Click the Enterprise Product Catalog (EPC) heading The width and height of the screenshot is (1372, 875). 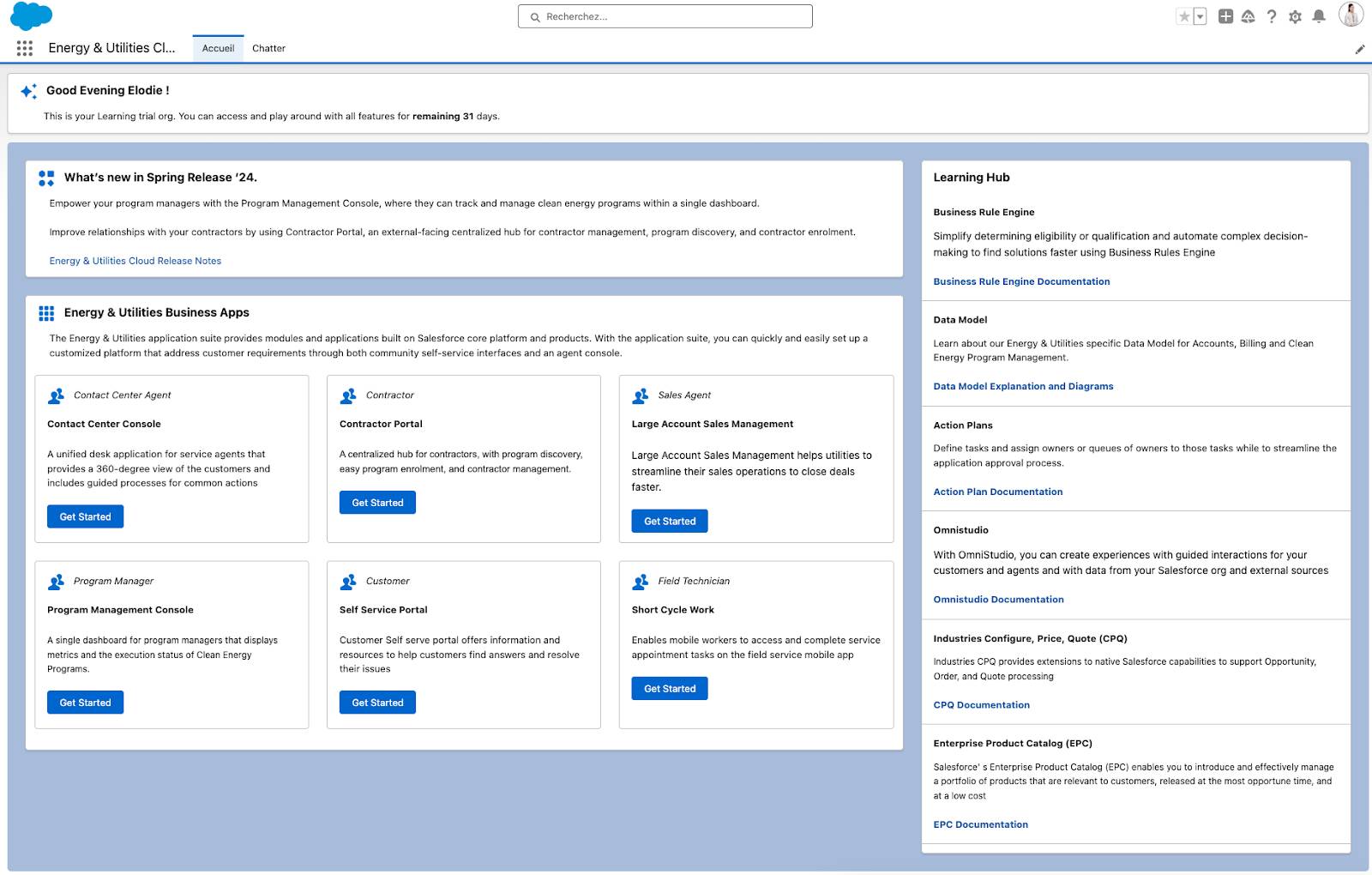coord(1013,744)
